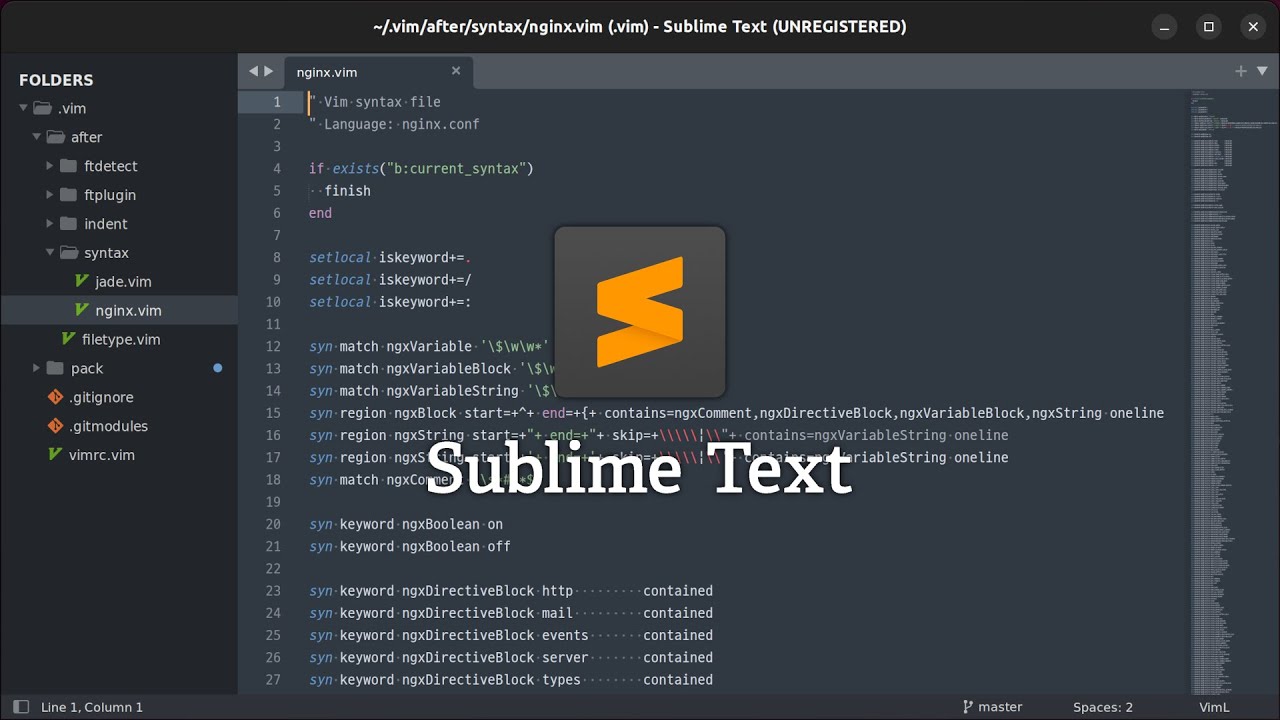Click the ftplugin folder icon
The width and height of the screenshot is (1280, 720).
pyautogui.click(x=68, y=195)
